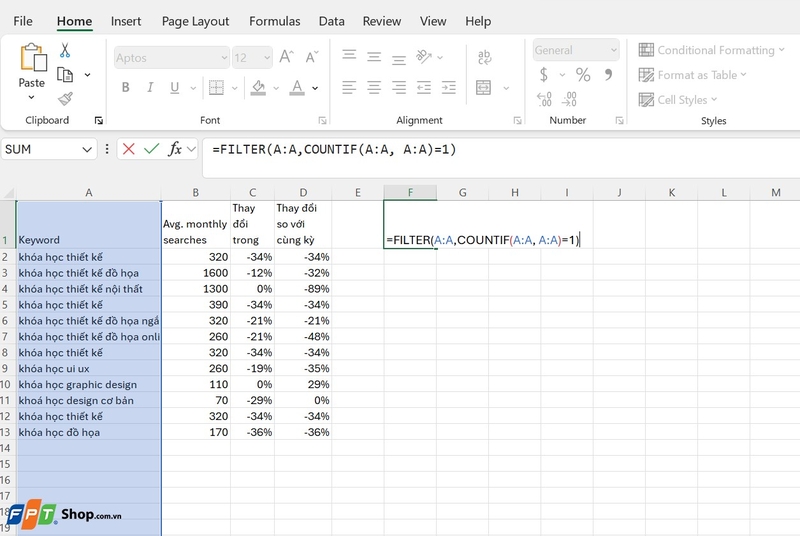This screenshot has width=800, height=536.
Task: Expand the Paste options arrow
Action: tap(32, 97)
